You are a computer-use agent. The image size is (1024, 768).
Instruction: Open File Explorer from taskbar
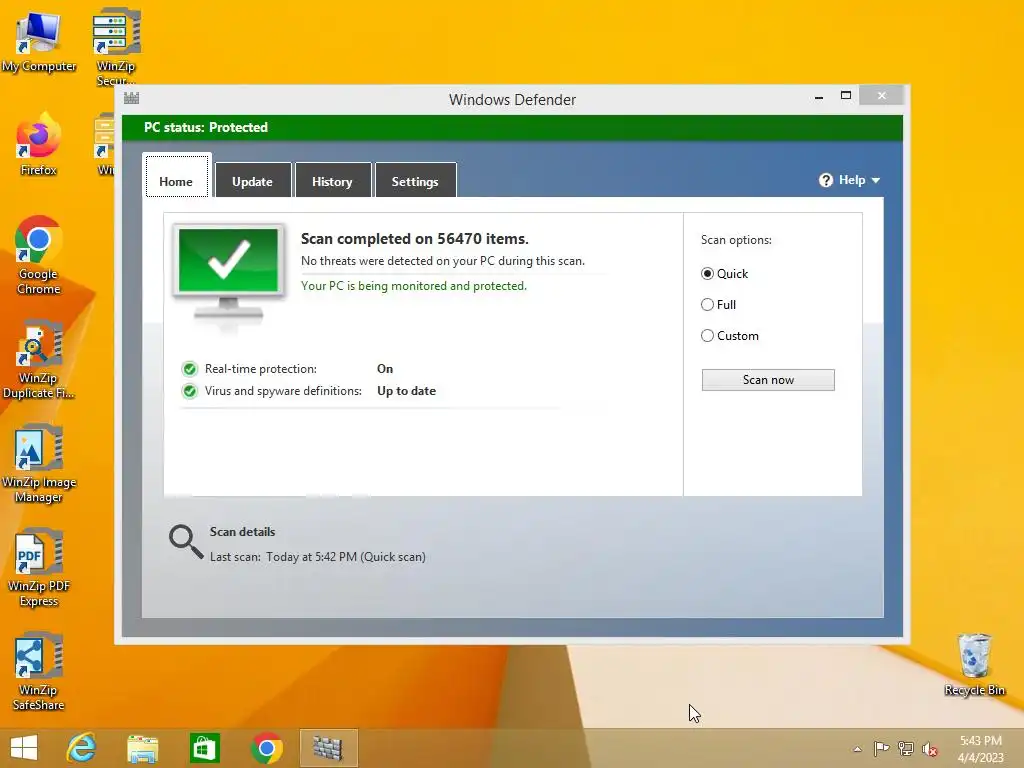(x=142, y=748)
